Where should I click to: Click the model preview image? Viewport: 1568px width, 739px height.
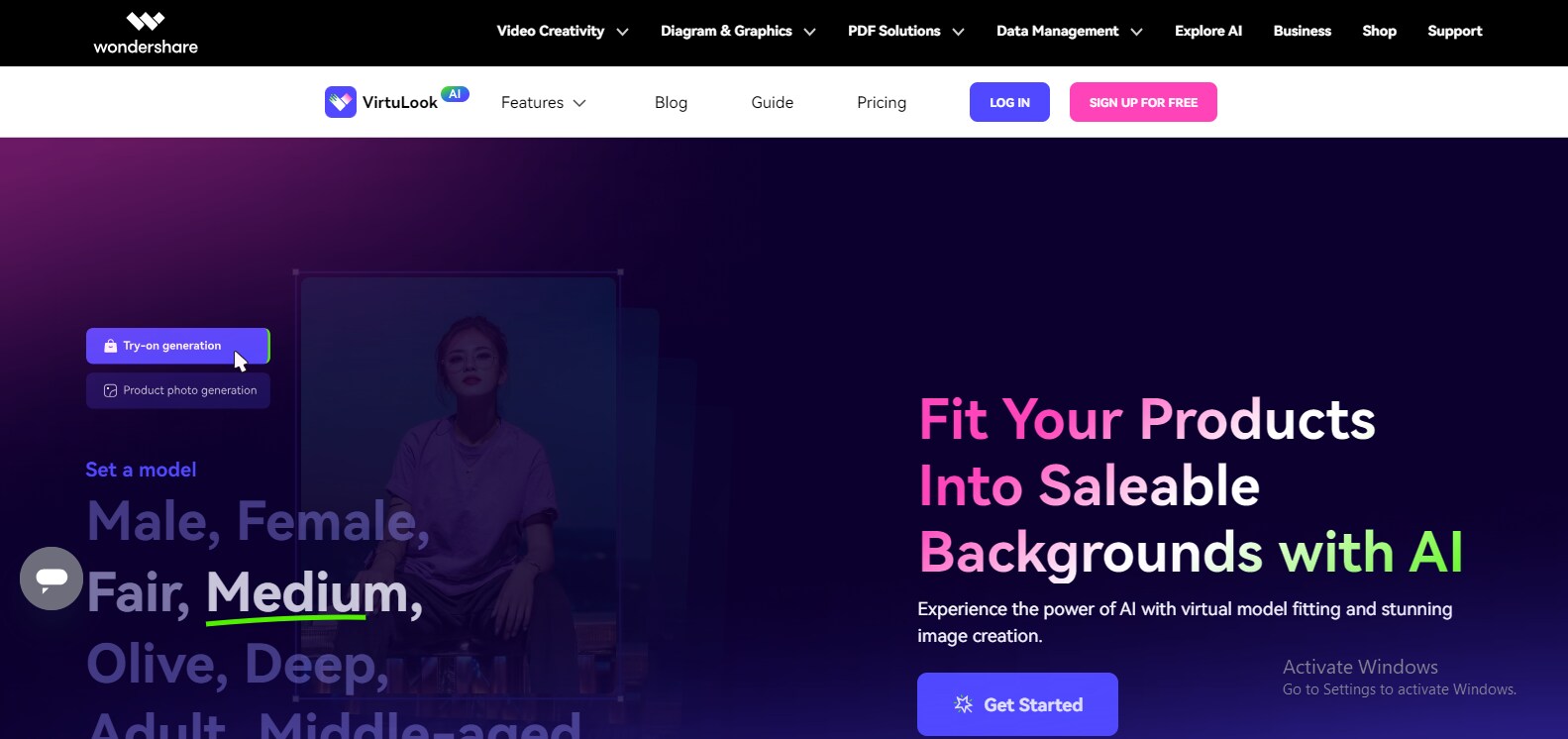[459, 485]
